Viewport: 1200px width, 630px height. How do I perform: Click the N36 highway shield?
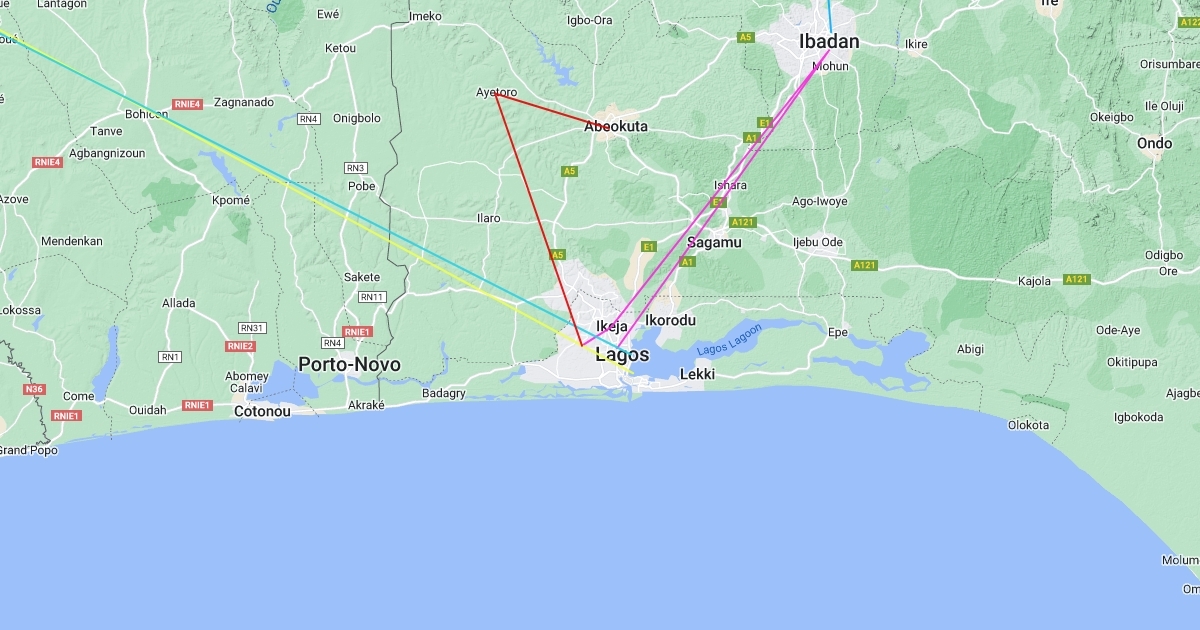[x=35, y=389]
